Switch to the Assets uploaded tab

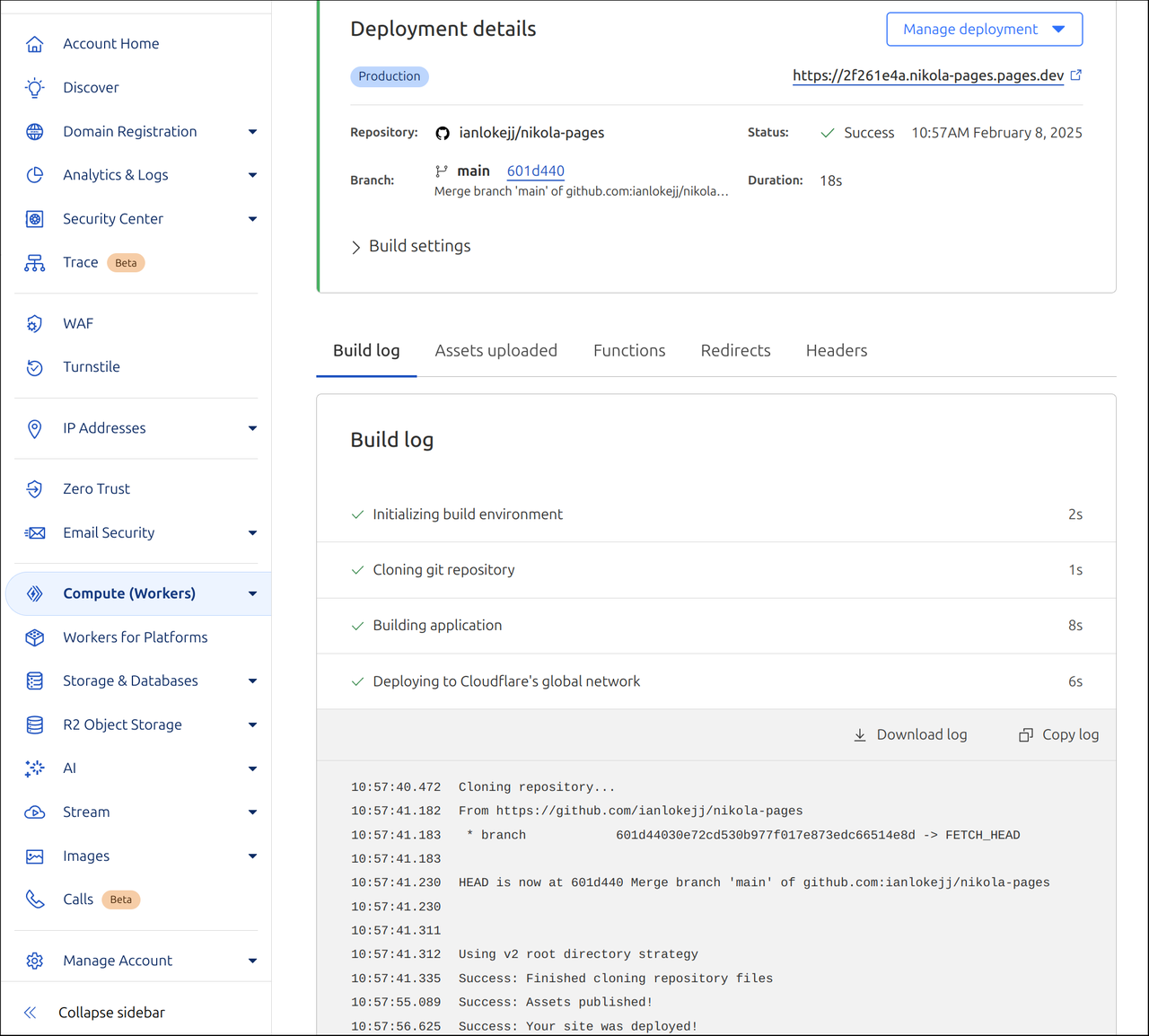[496, 350]
